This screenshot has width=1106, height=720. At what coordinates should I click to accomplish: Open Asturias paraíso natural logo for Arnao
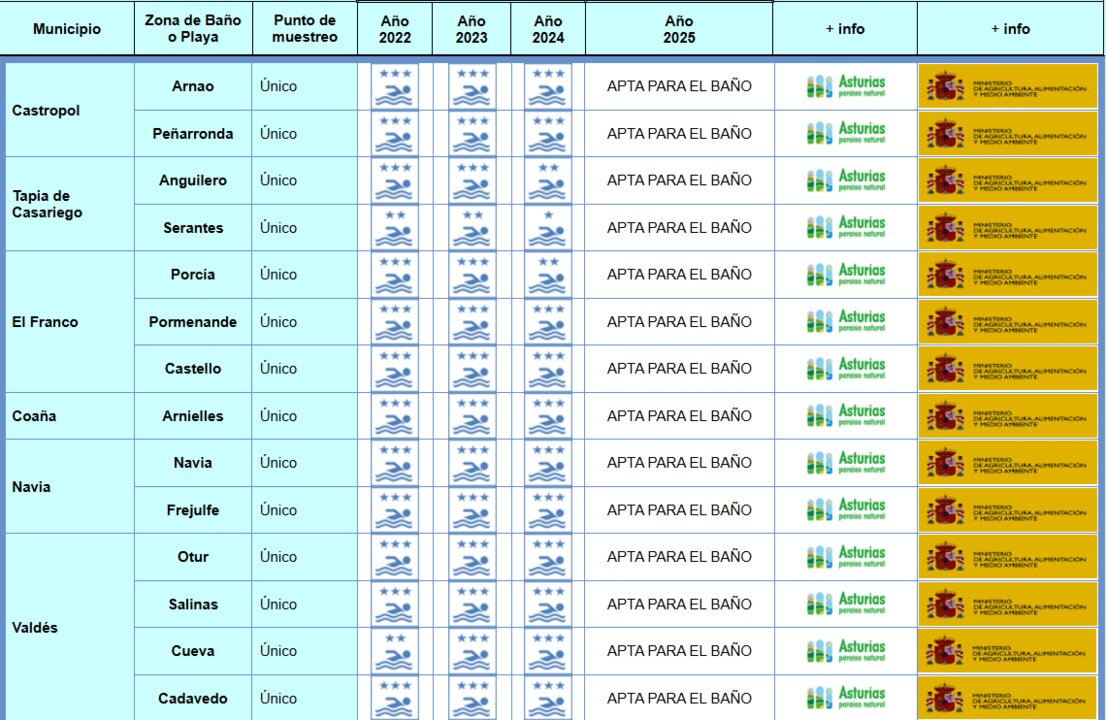[x=846, y=86]
